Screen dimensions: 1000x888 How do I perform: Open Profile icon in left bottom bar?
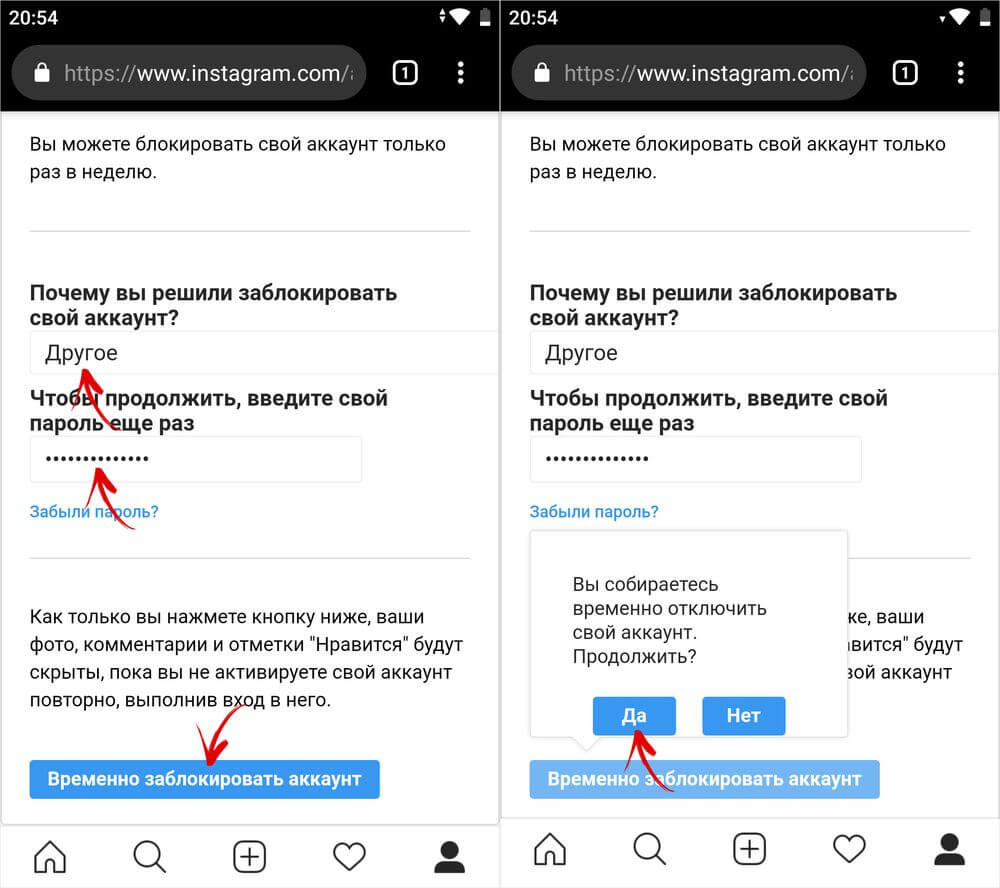(x=450, y=856)
